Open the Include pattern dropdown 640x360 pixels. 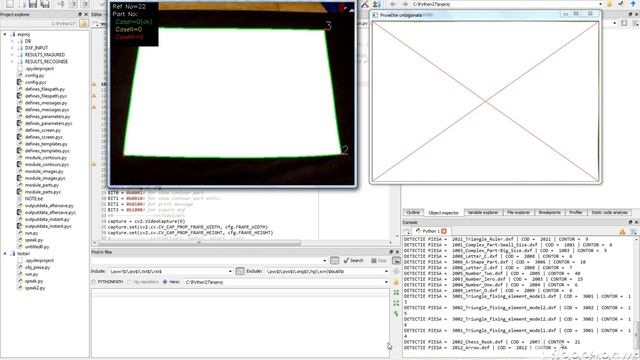tap(230, 271)
